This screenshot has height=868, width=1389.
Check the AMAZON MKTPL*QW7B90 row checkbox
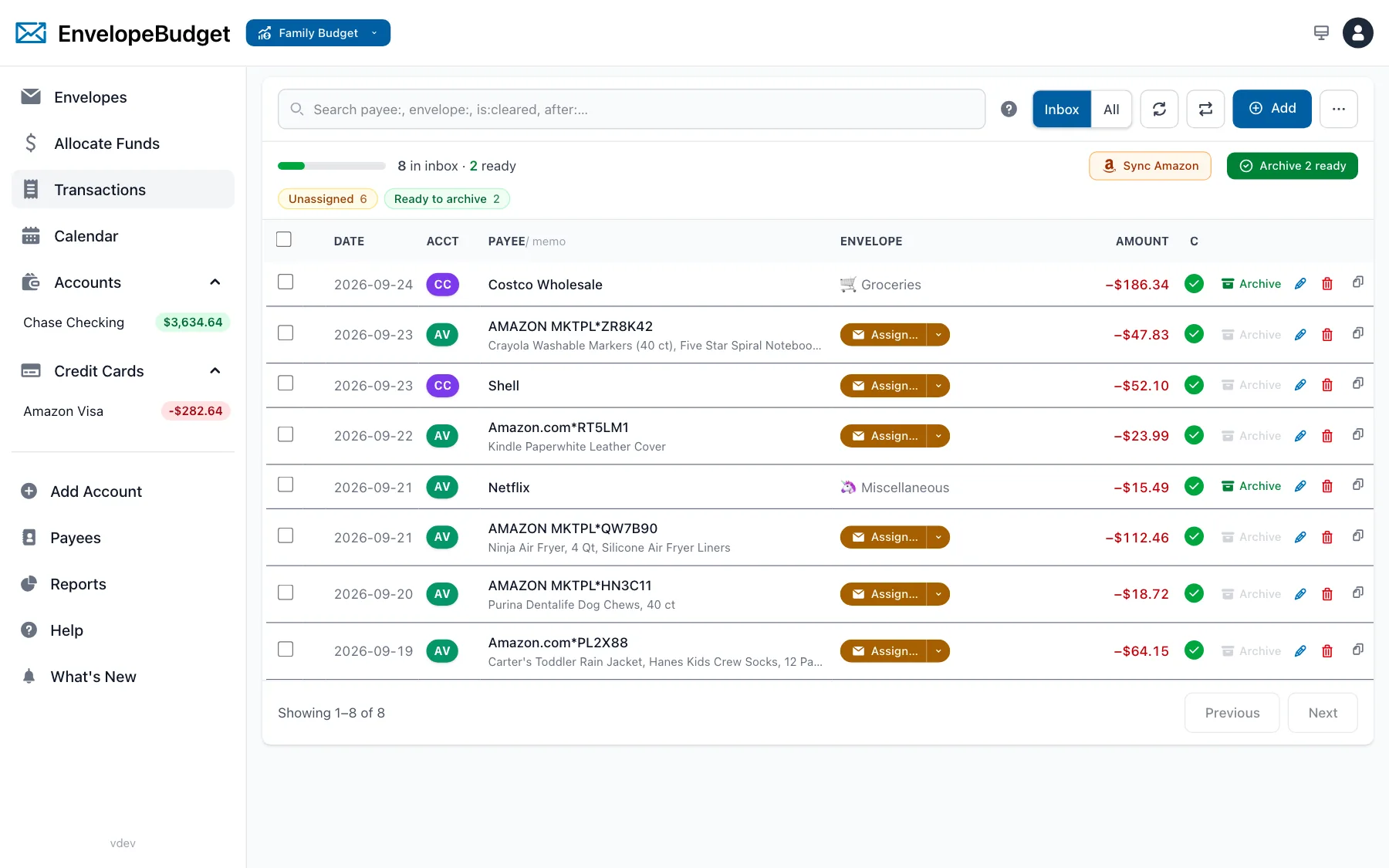point(286,535)
